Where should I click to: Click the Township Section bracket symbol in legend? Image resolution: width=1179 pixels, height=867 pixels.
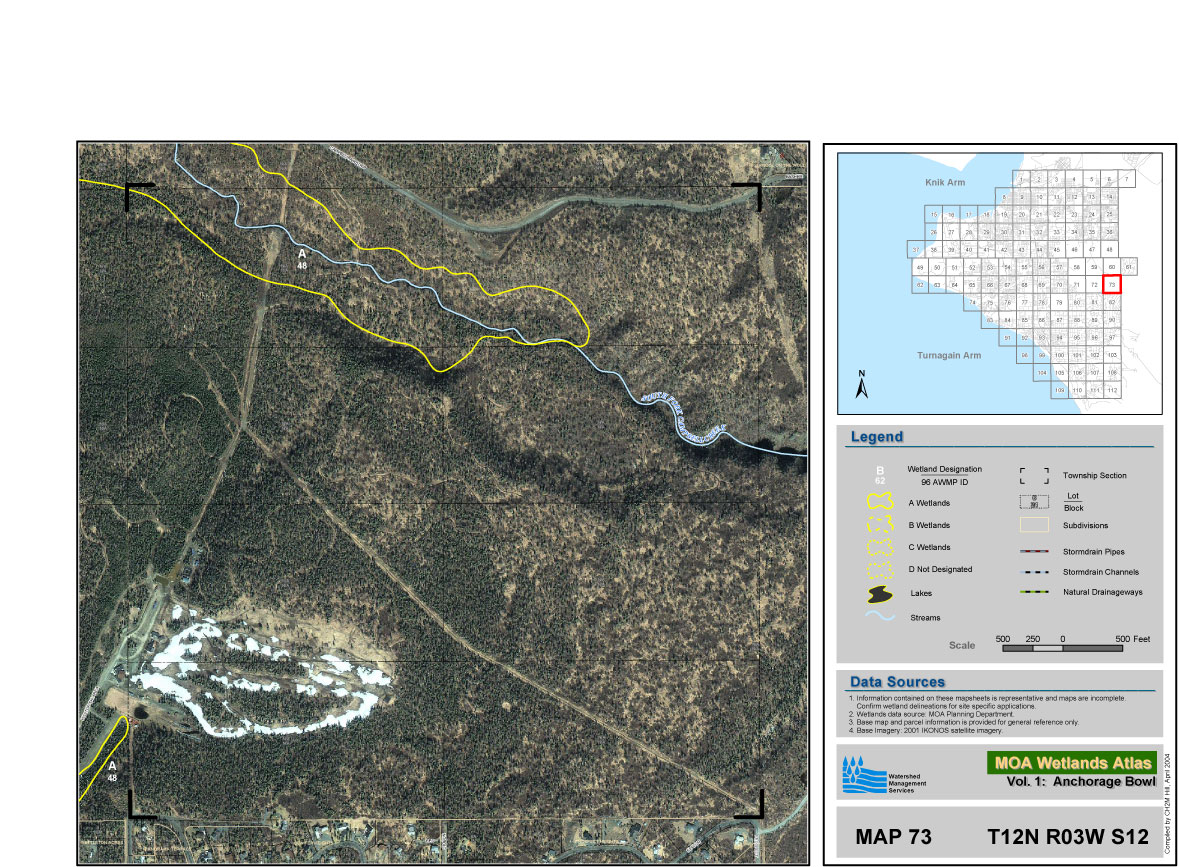tap(1034, 475)
